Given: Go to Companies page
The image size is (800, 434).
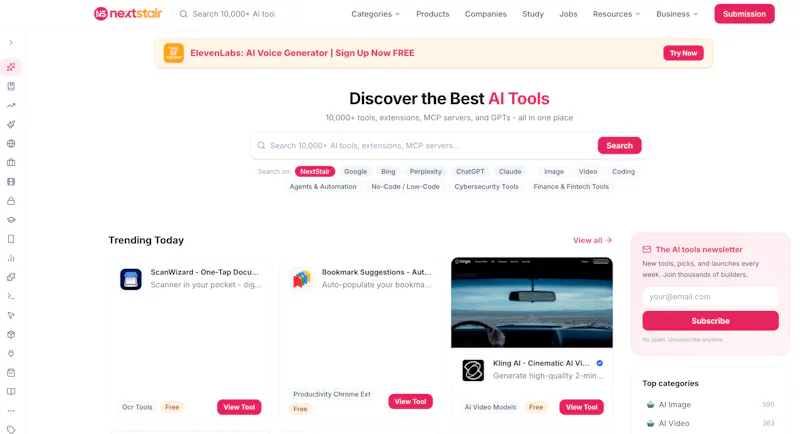Looking at the screenshot, I should 486,14.
